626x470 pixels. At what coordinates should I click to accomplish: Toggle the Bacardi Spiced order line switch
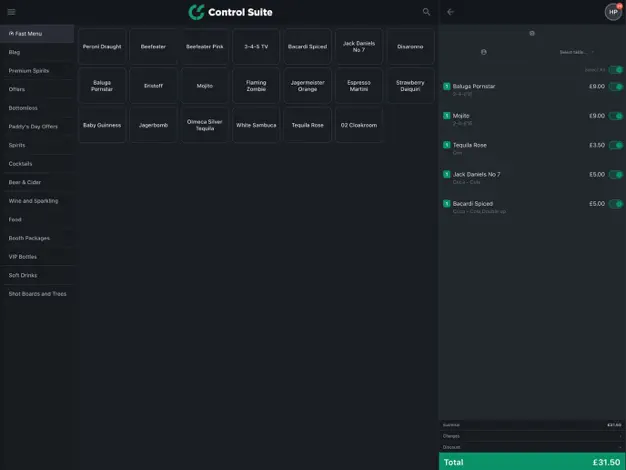[616, 204]
